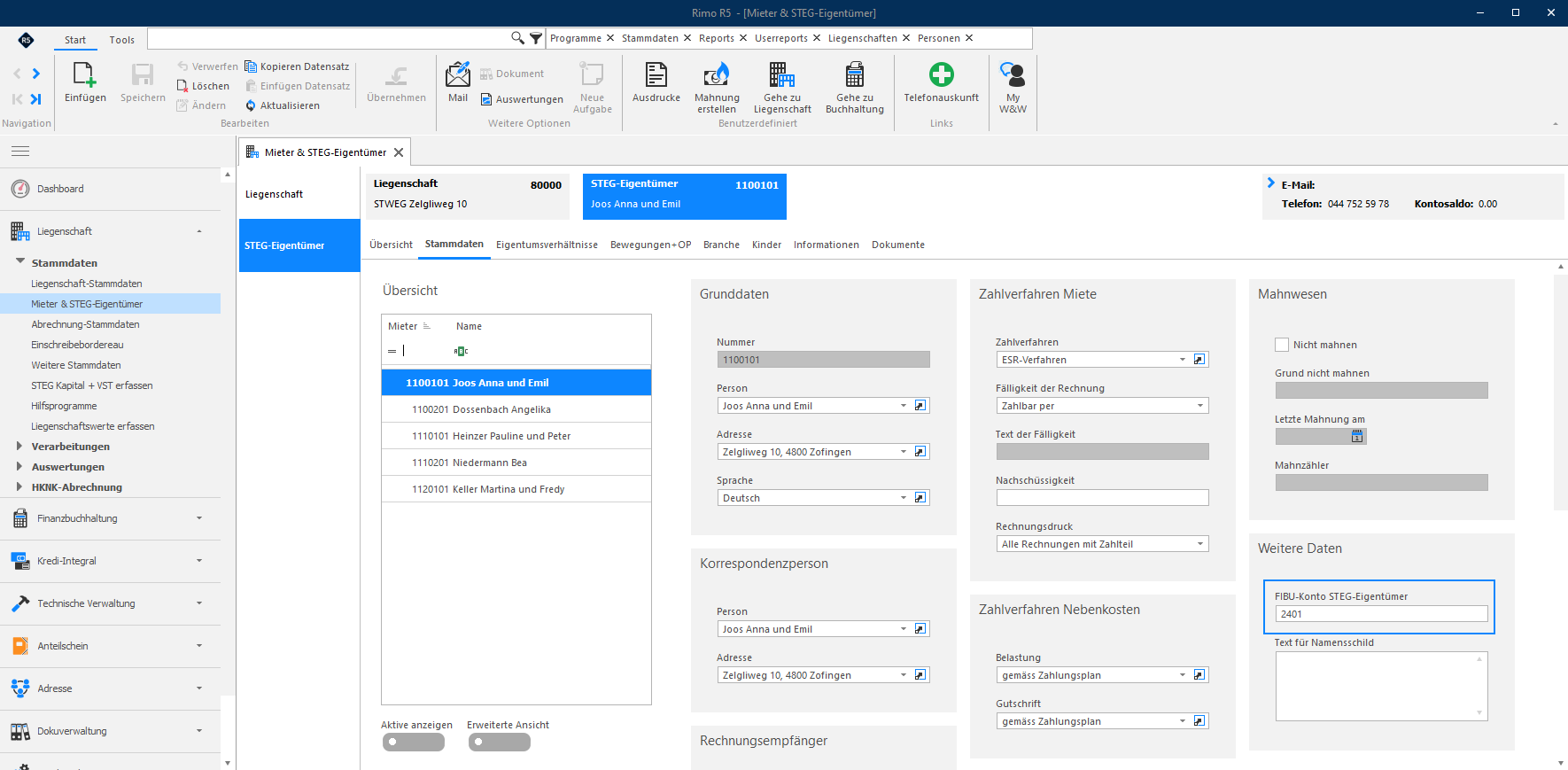
Task: Open Liegenschaft-Stammdaten in the sidebar
Action: (x=87, y=284)
